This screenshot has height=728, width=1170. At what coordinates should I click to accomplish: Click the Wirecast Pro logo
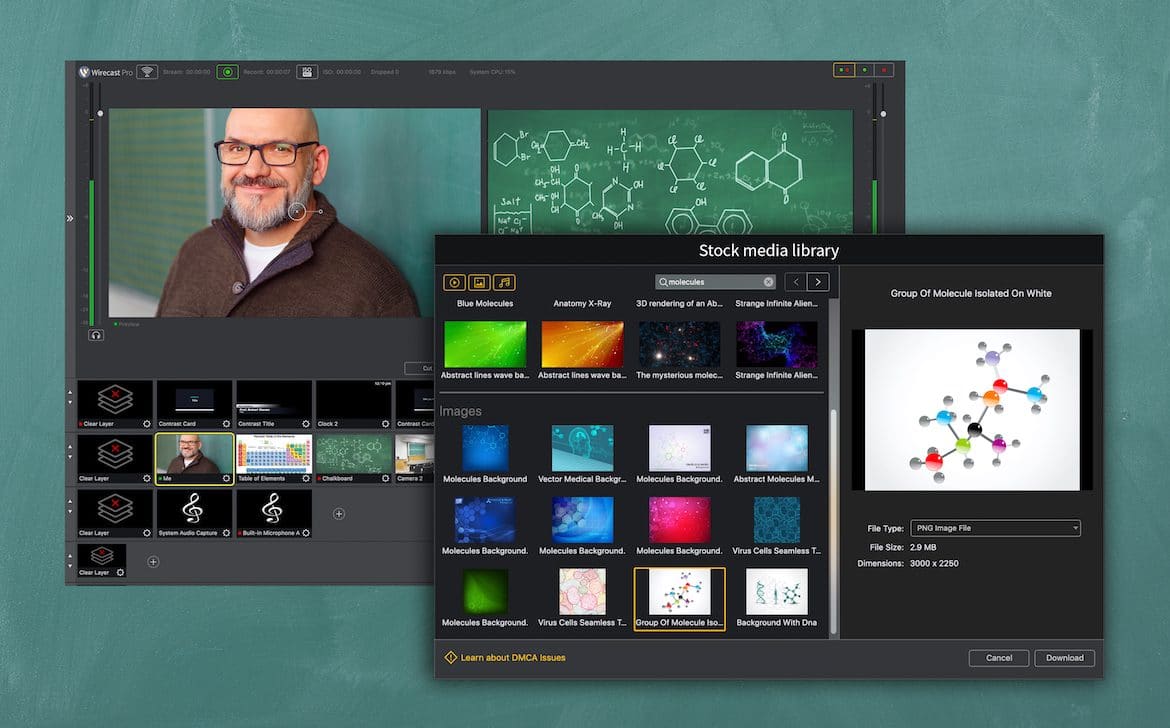point(105,72)
